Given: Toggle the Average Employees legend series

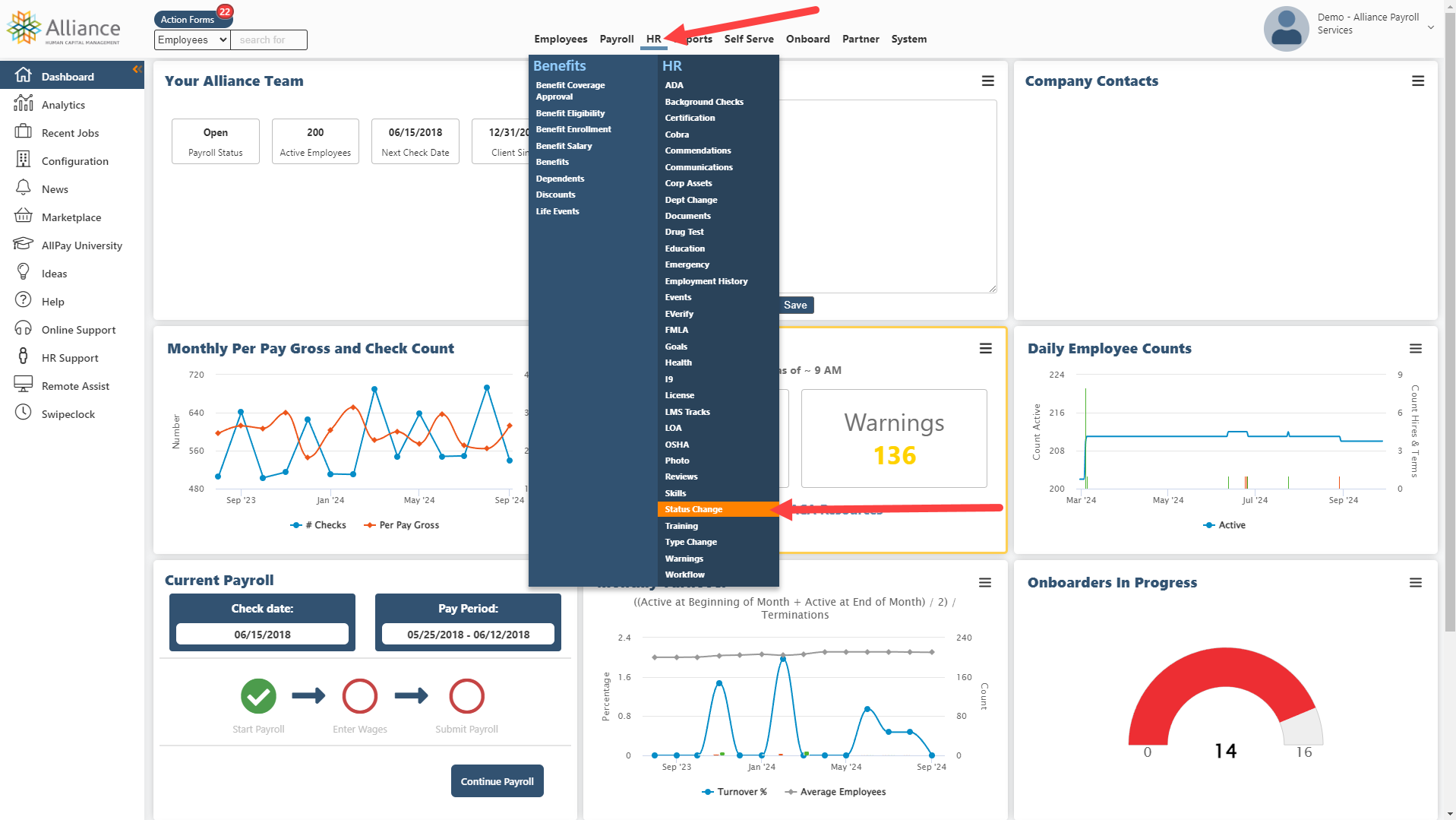Looking at the screenshot, I should [x=835, y=792].
